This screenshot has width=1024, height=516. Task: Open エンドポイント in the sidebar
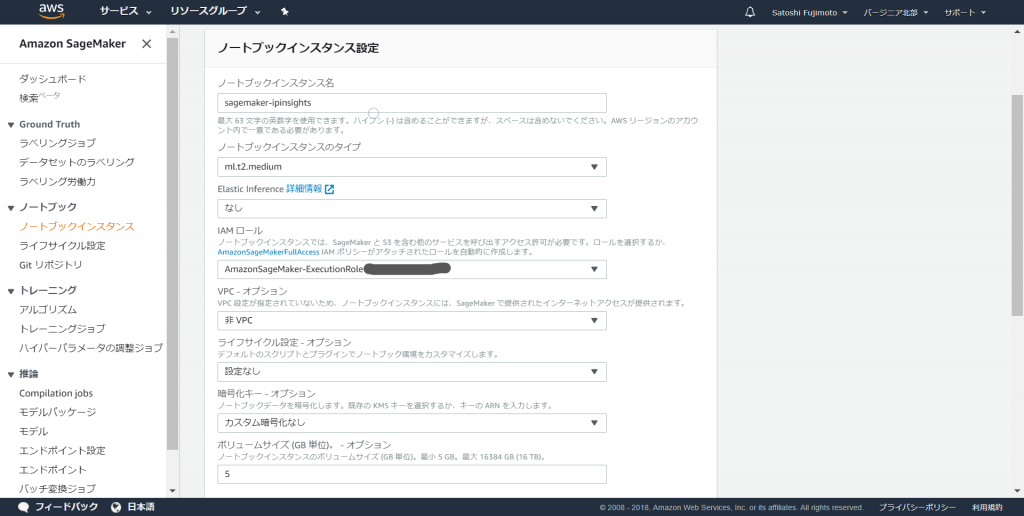tap(52, 470)
